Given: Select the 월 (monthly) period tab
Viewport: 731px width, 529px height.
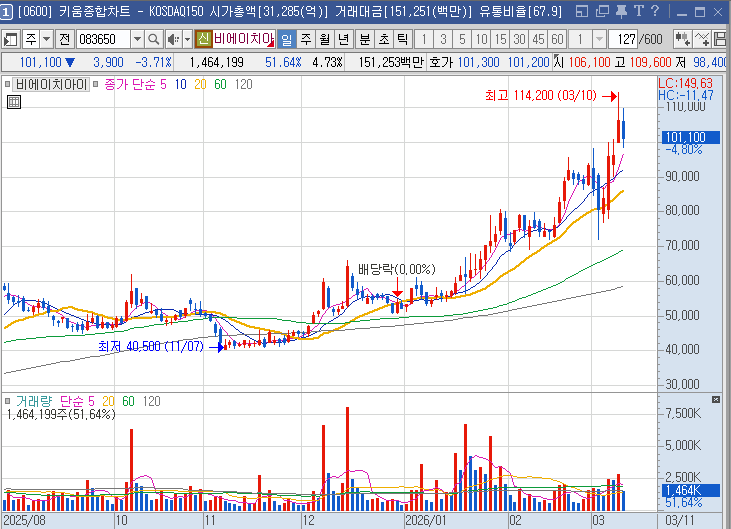Looking at the screenshot, I should coord(324,39).
